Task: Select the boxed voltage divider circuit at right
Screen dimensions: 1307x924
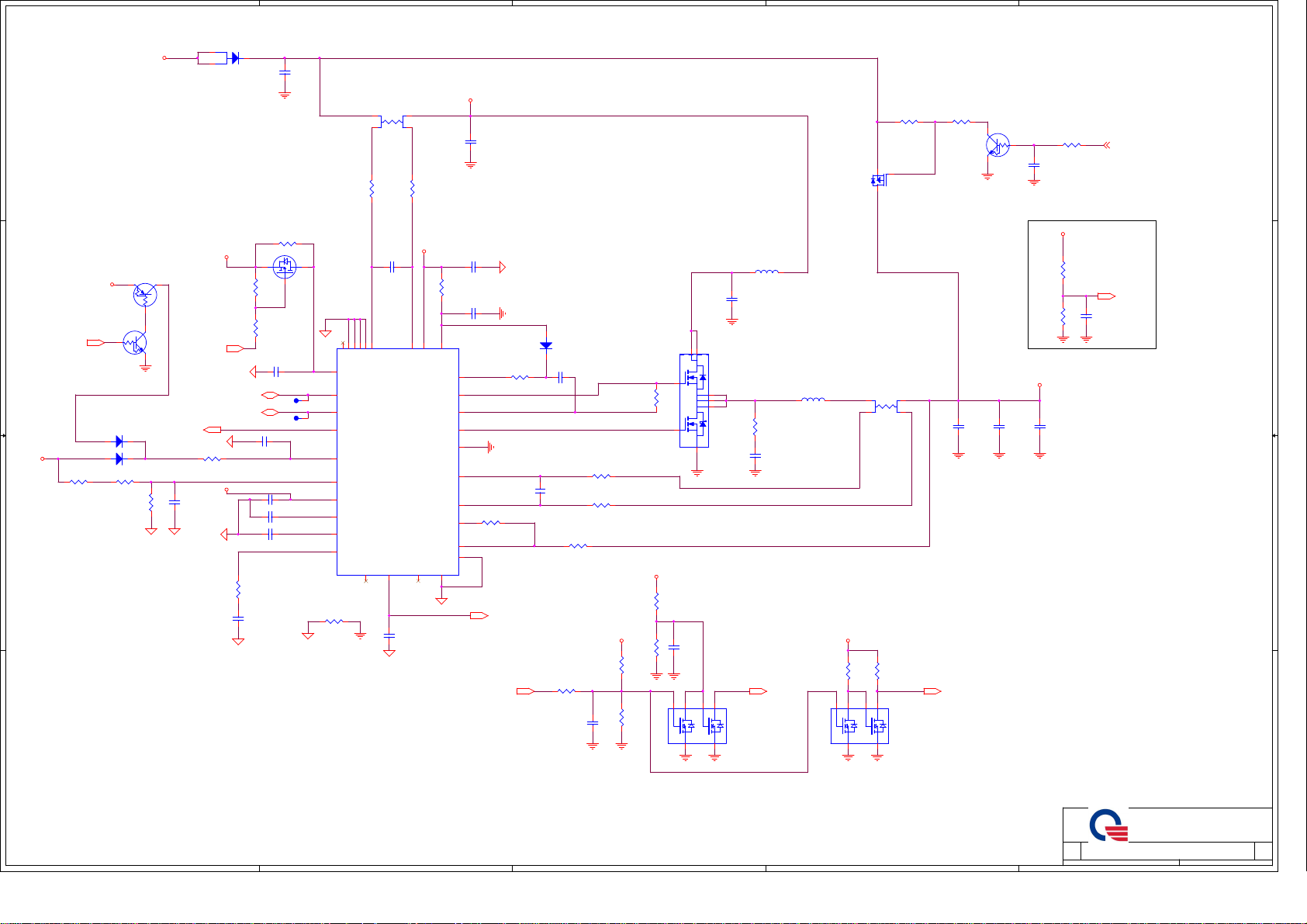Action: tap(1091, 285)
